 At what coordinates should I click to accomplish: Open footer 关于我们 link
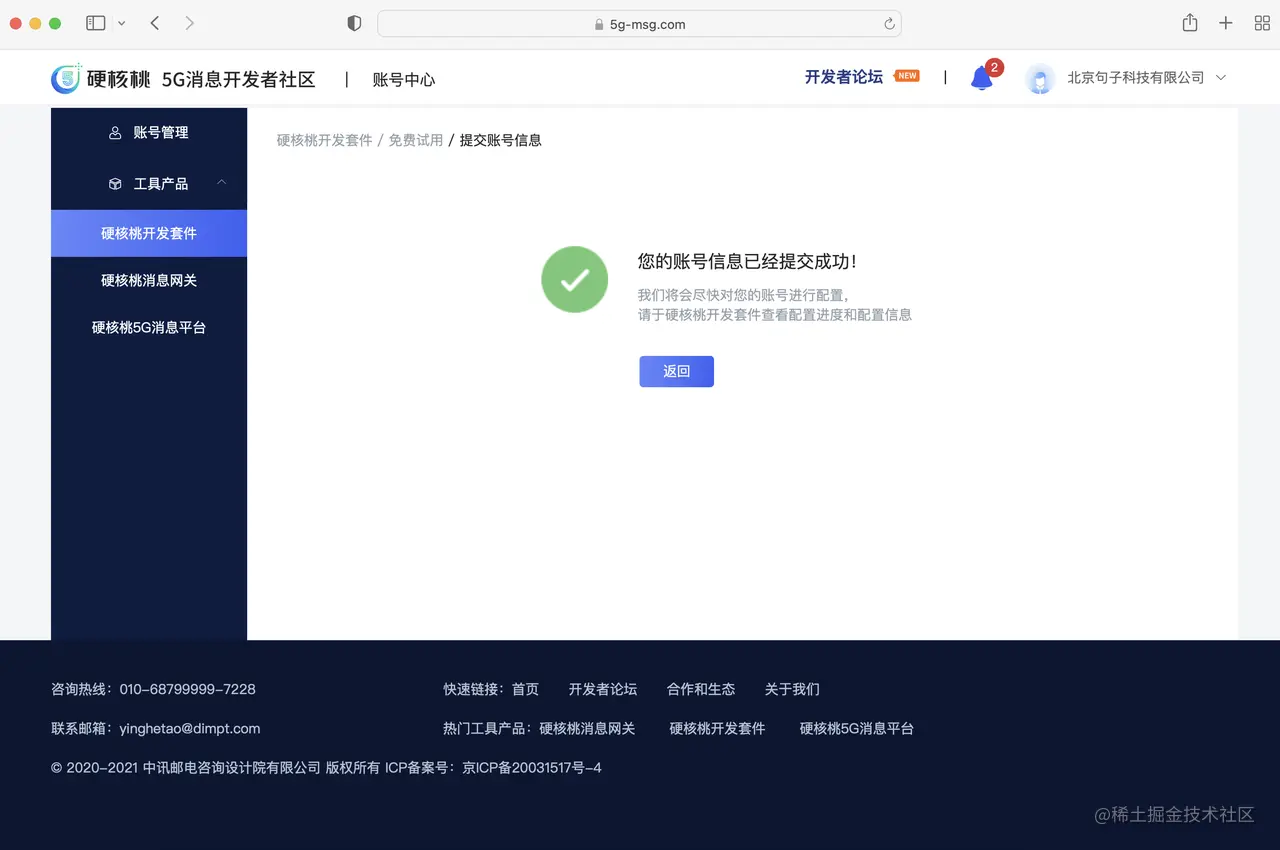[792, 689]
